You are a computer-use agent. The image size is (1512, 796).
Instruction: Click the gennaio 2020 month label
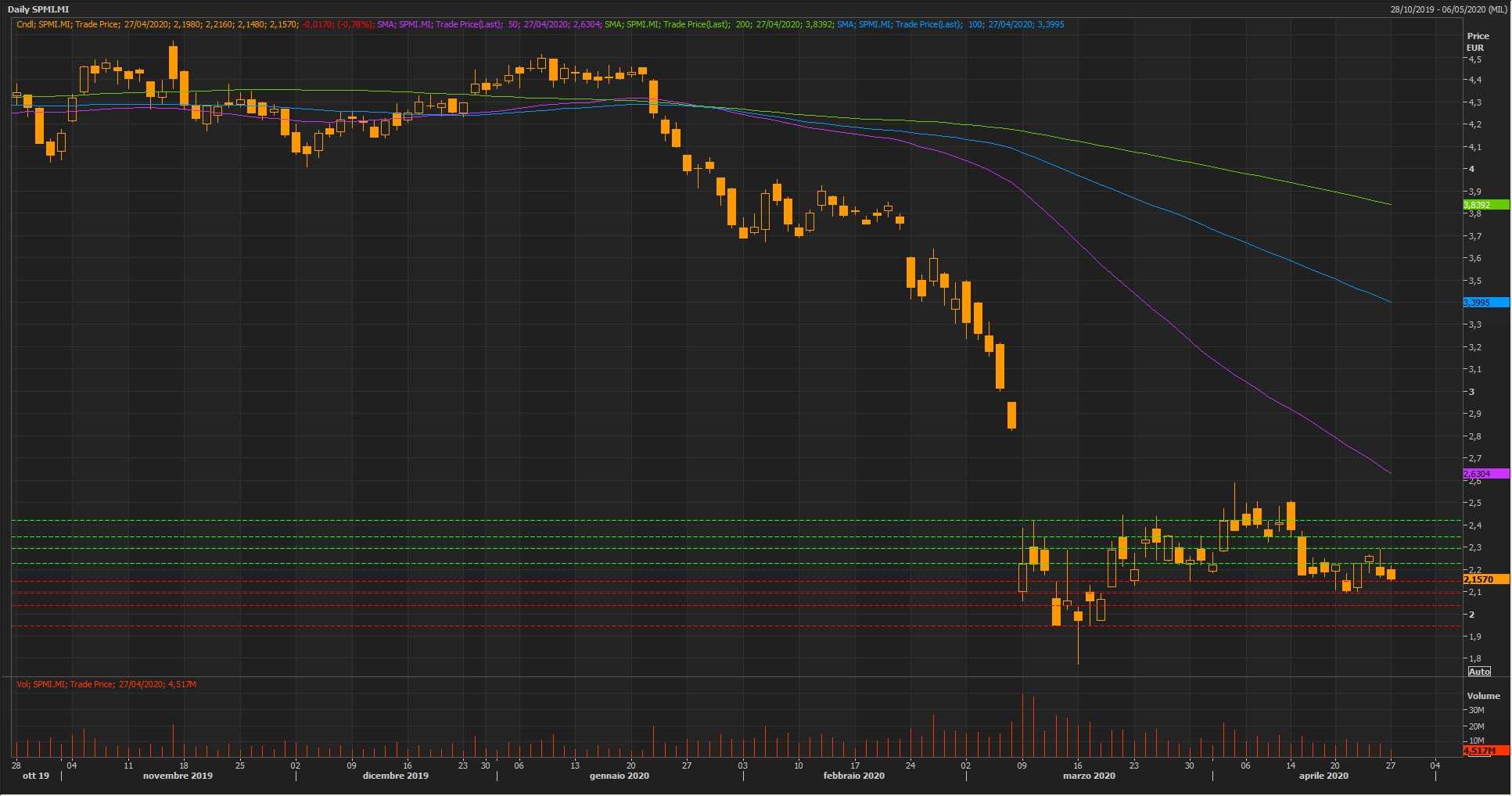tap(619, 776)
